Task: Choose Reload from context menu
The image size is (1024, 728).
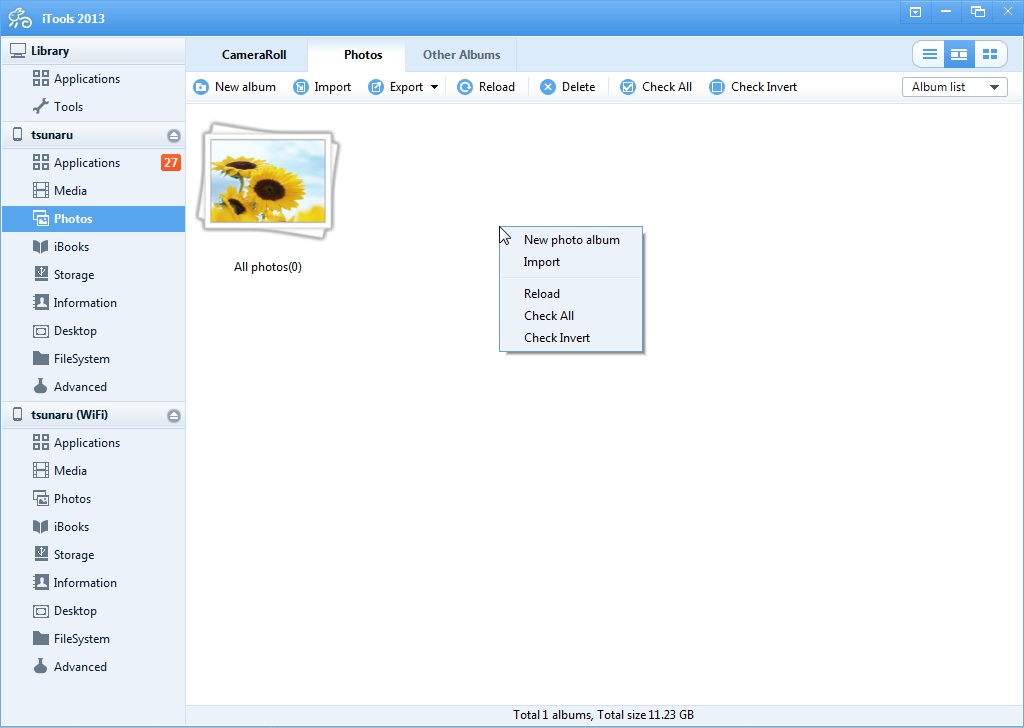Action: 571,294
